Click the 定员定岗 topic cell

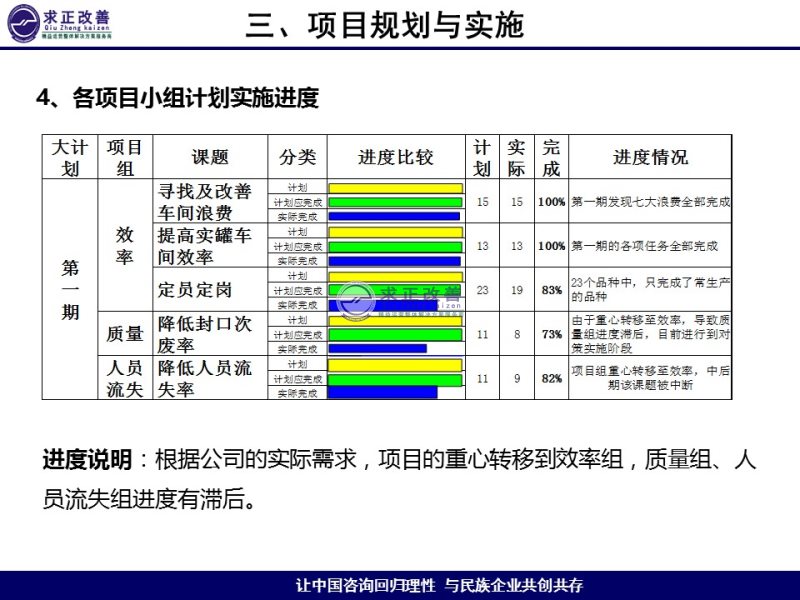point(195,290)
